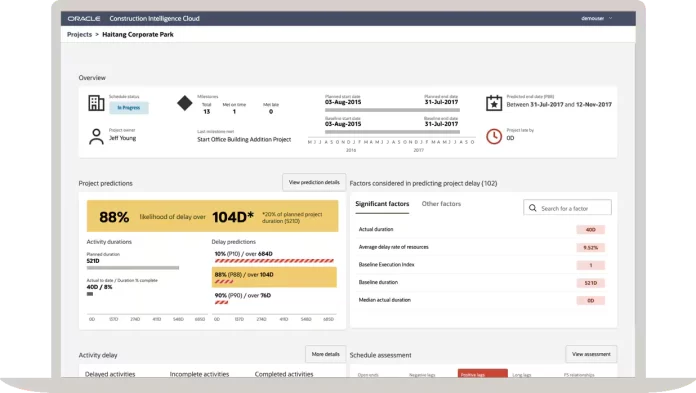The height and width of the screenshot is (393, 696).
Task: Click the Baseline duration factor row
Action: click(481, 282)
